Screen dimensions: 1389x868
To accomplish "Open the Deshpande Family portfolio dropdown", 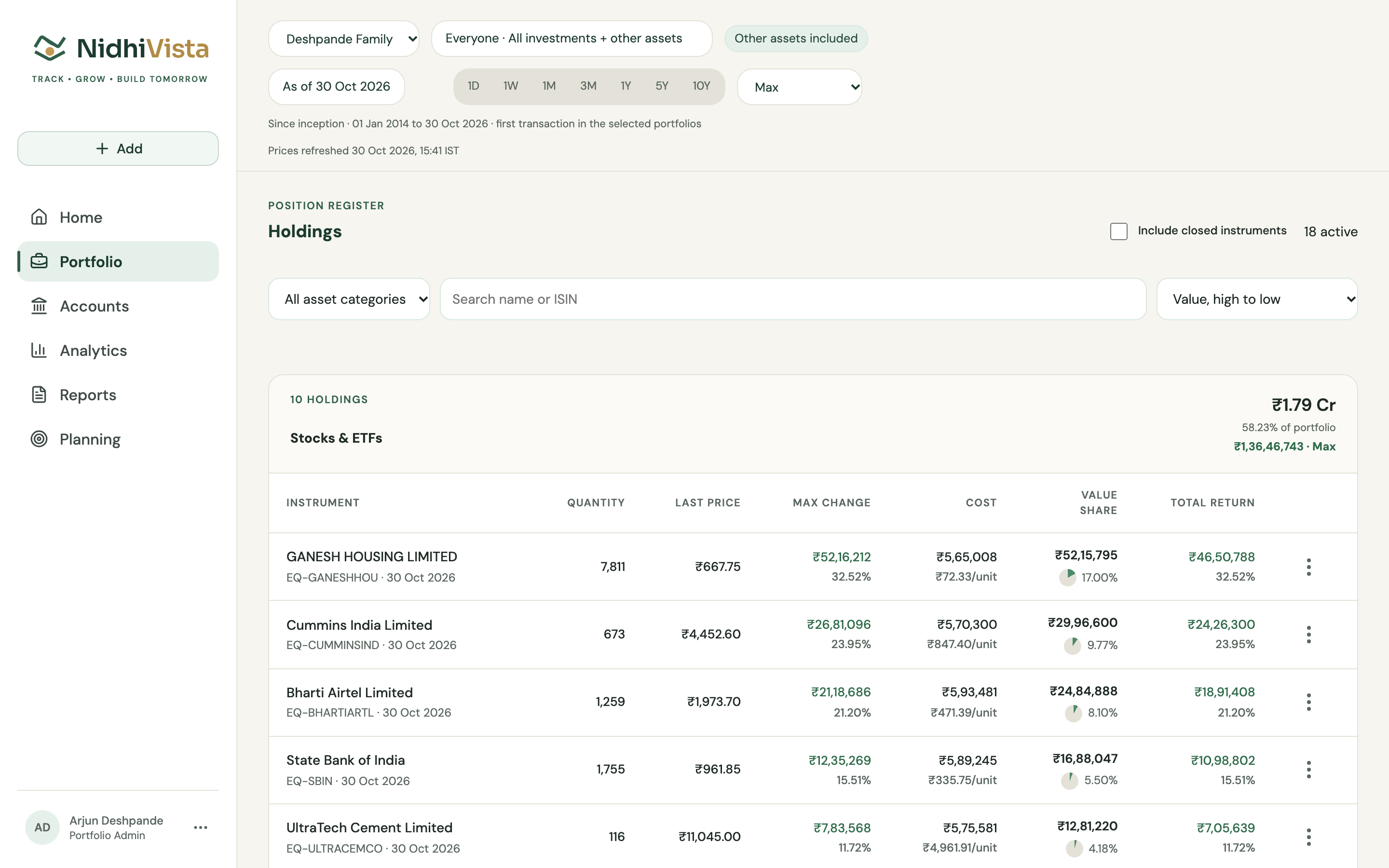I will 344,39.
